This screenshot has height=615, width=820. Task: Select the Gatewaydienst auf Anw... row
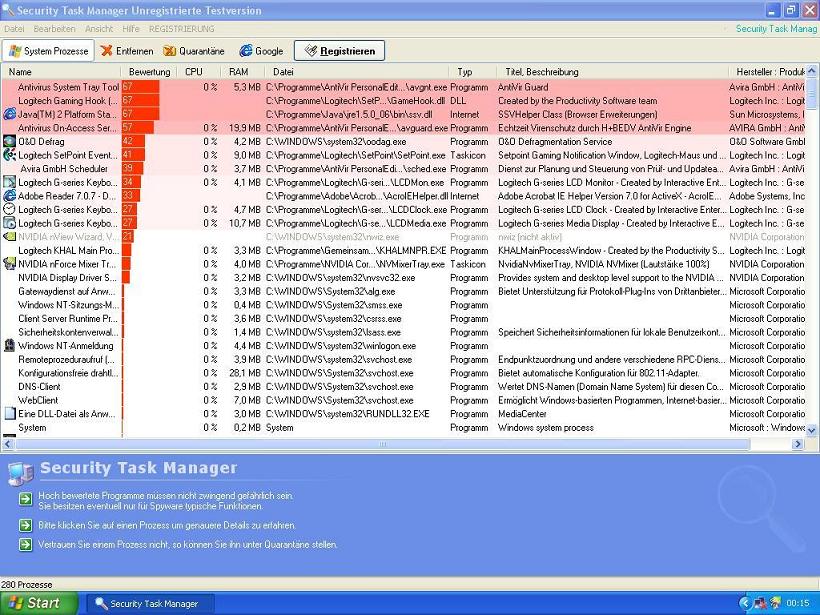click(x=403, y=291)
